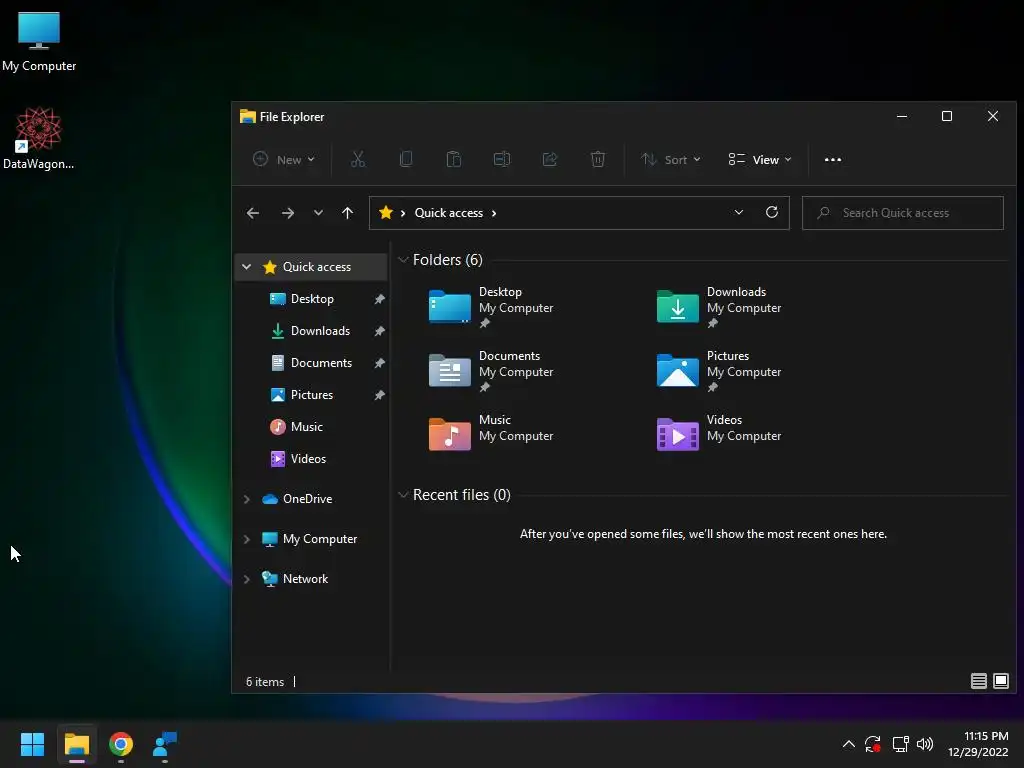Viewport: 1024px width, 768px height.
Task: Unpin Documents from Quick access sidebar
Action: tap(379, 363)
